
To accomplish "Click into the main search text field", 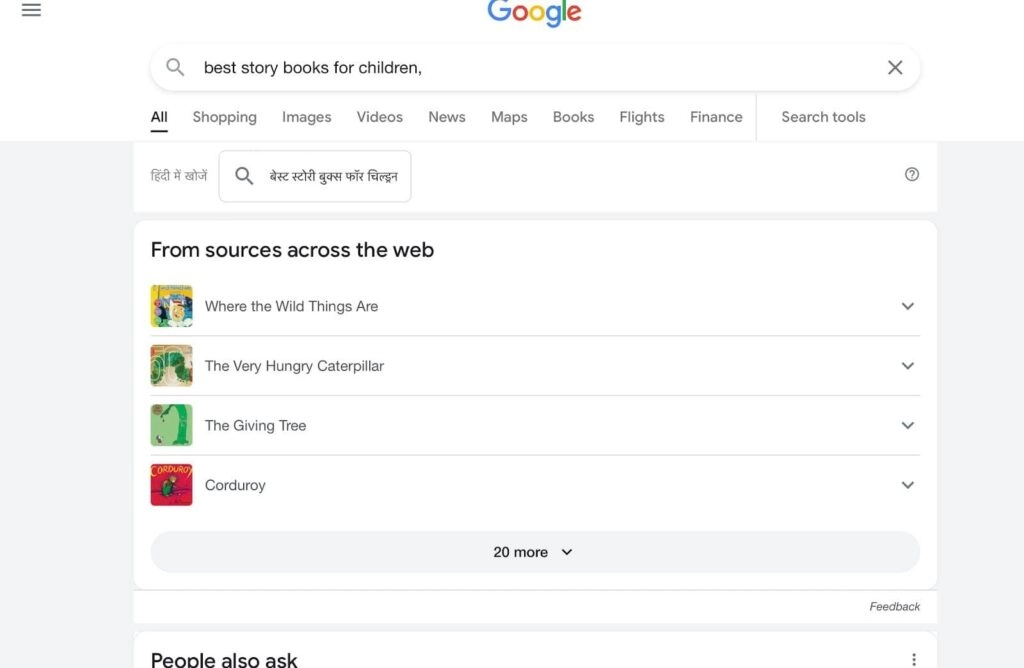I will [x=530, y=67].
